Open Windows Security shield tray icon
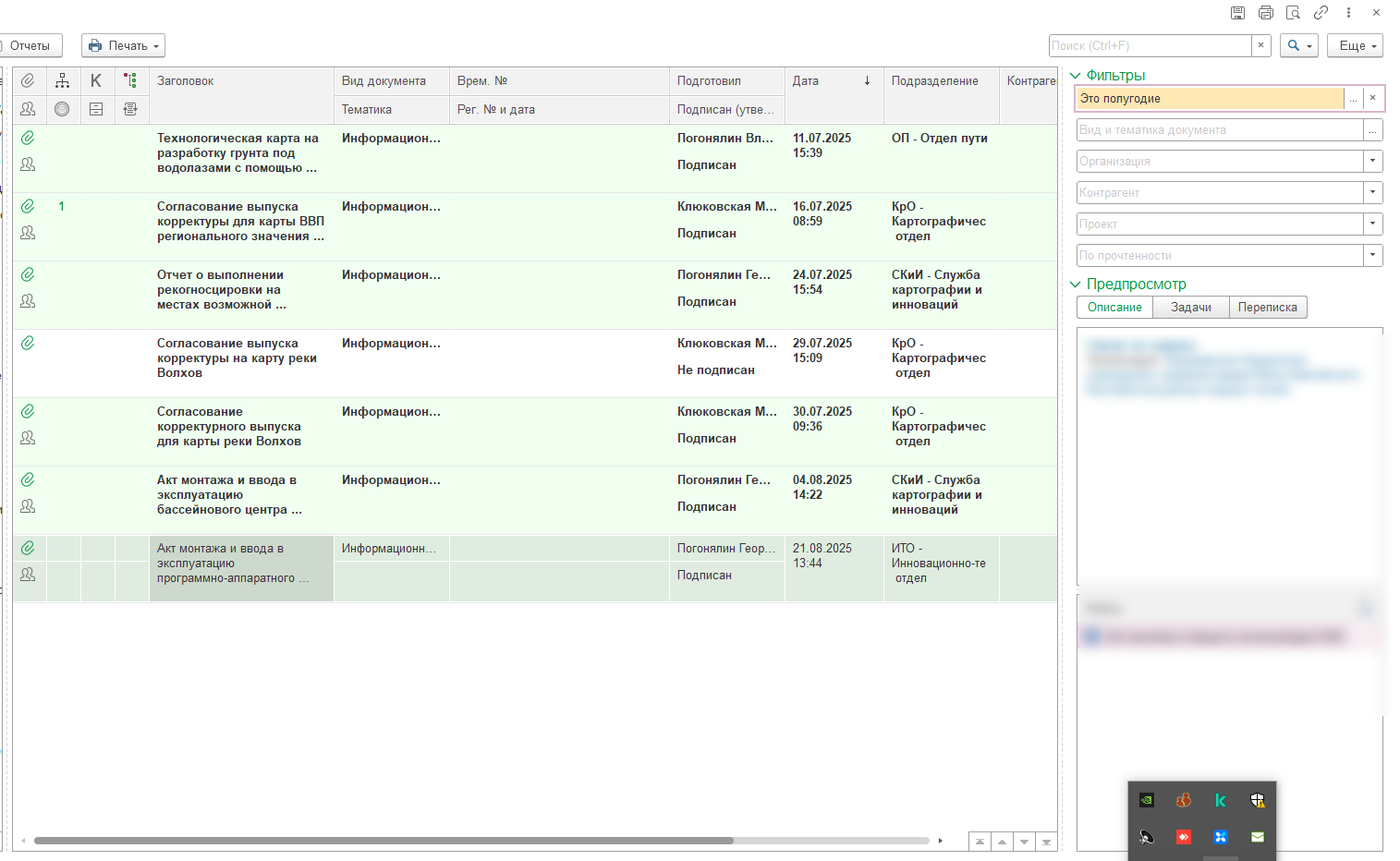Viewport: 1400px width, 861px height. click(x=1257, y=800)
